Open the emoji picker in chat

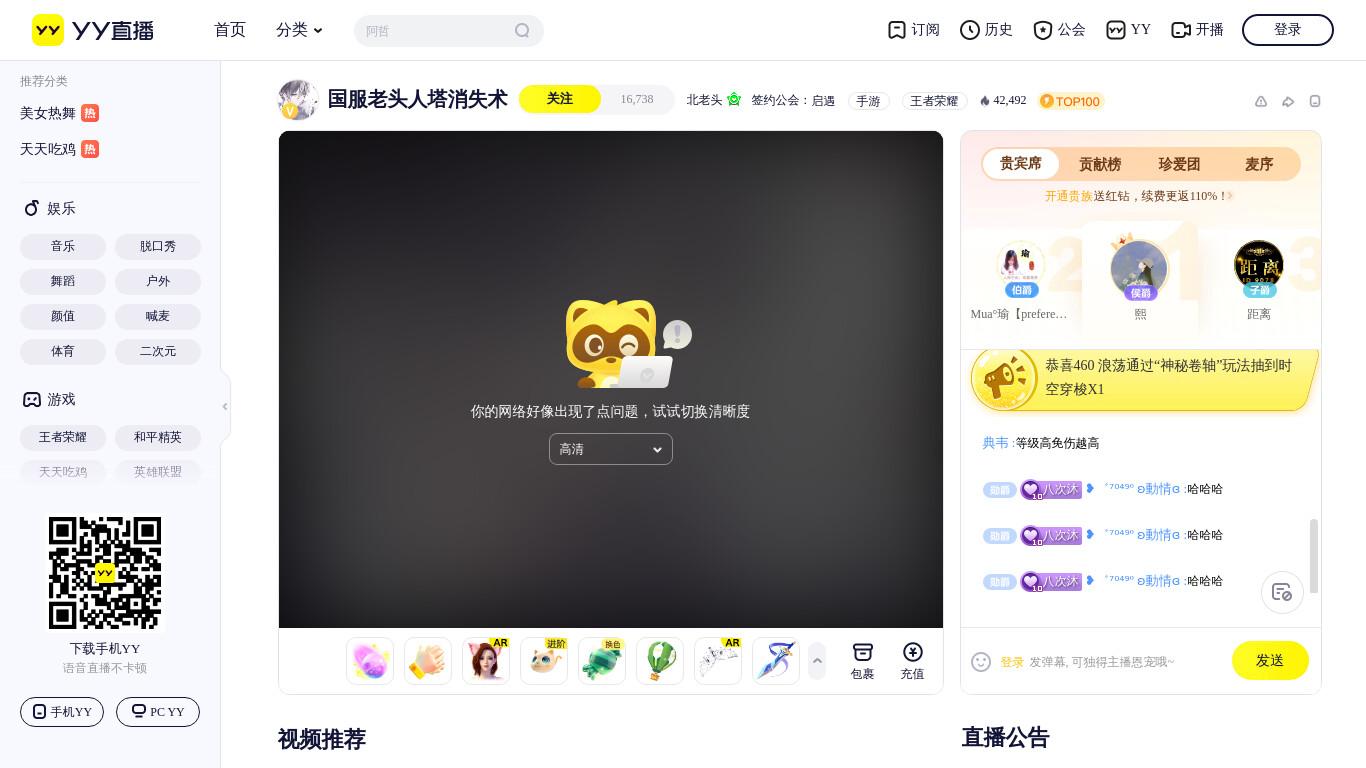point(981,662)
